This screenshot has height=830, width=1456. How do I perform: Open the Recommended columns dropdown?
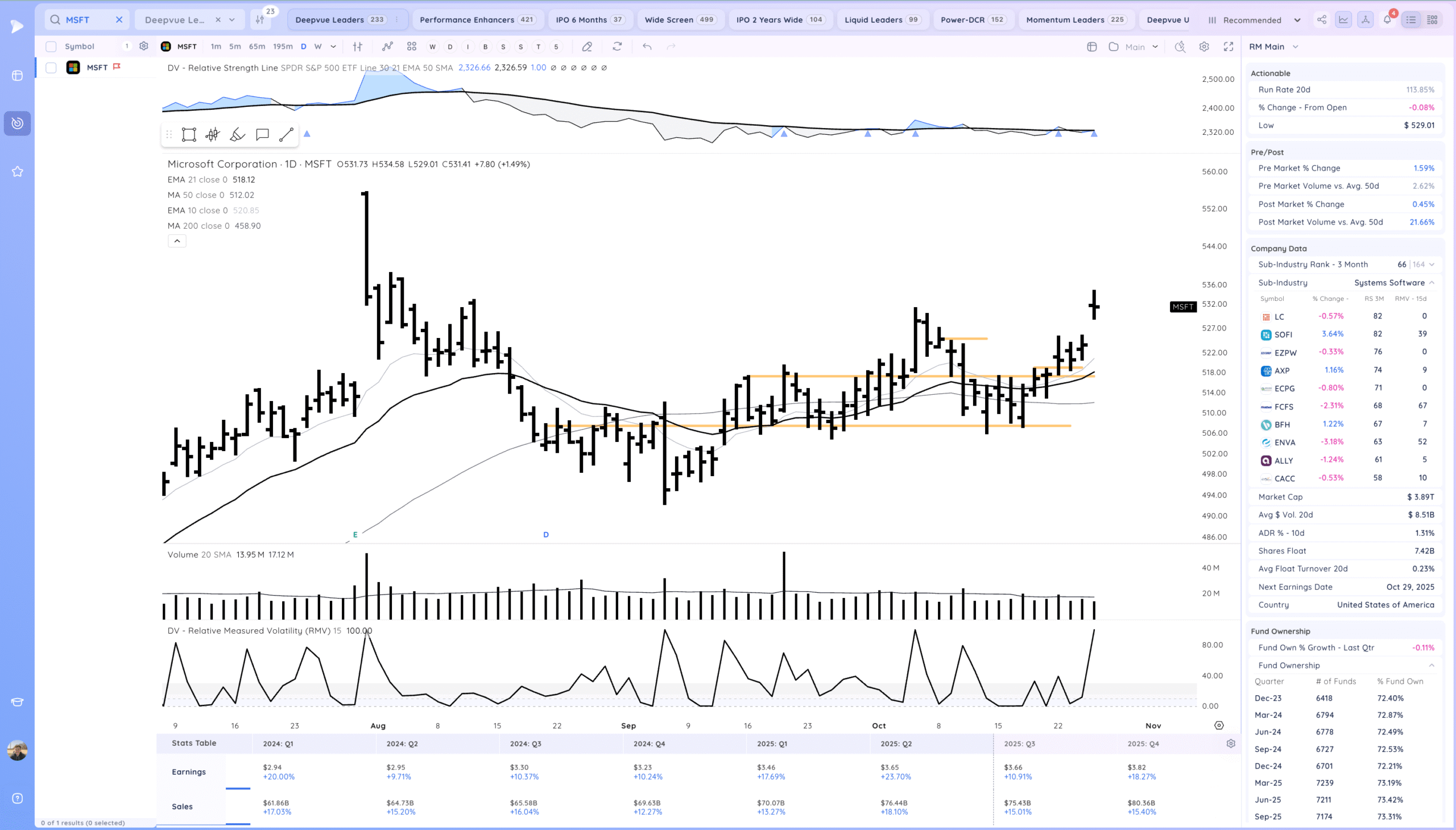(1254, 20)
